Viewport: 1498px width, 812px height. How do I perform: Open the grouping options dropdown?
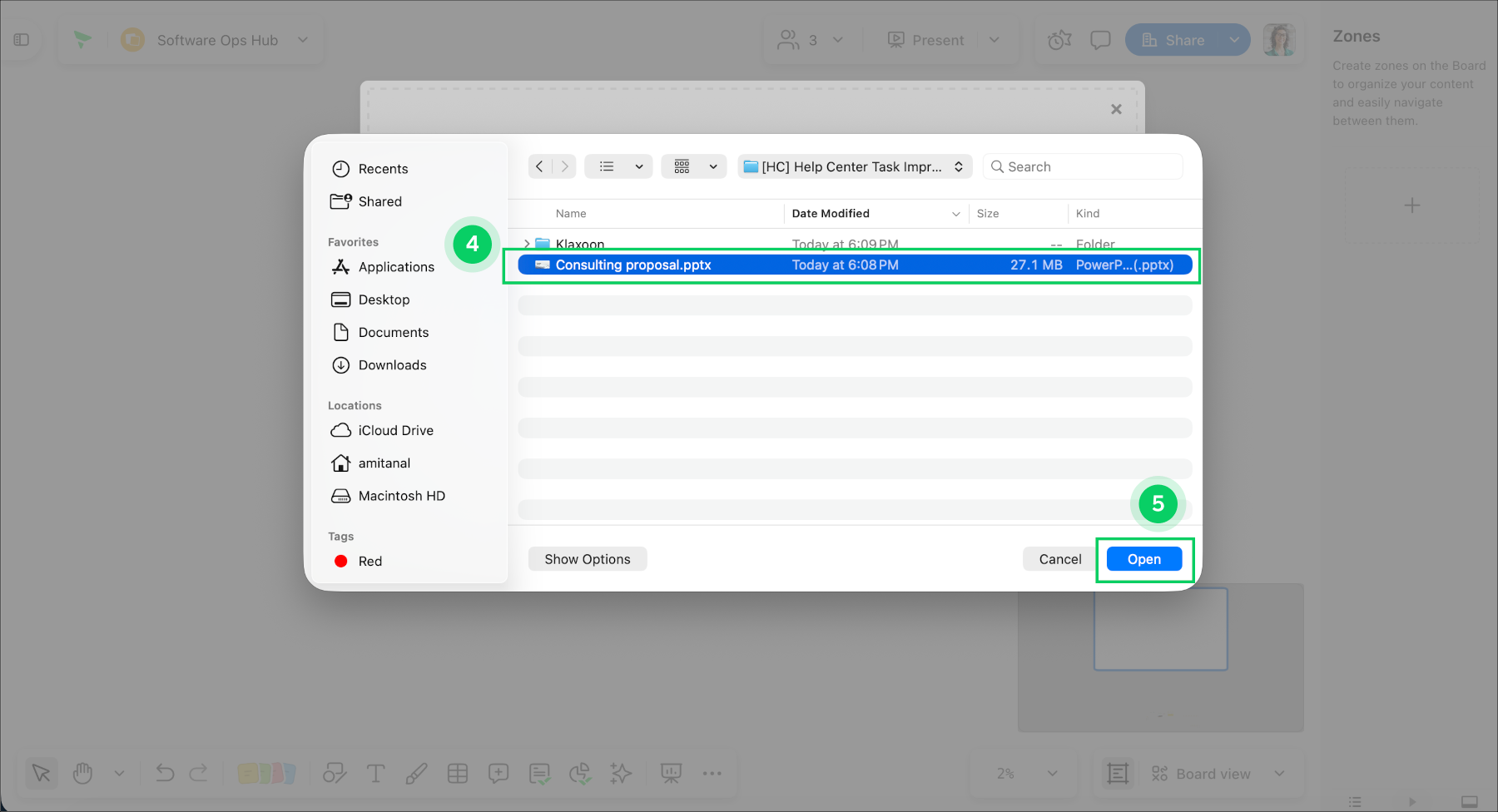click(x=694, y=166)
